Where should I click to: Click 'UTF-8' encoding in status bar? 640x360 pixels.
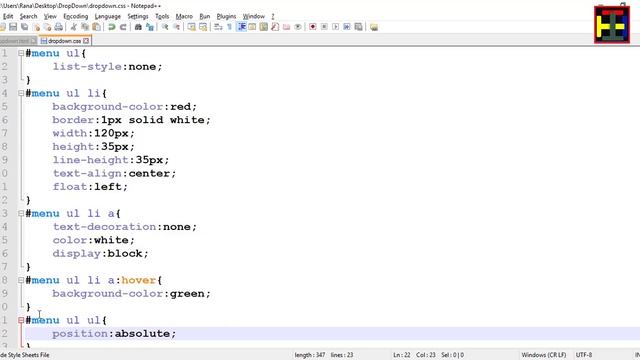[x=584, y=355]
